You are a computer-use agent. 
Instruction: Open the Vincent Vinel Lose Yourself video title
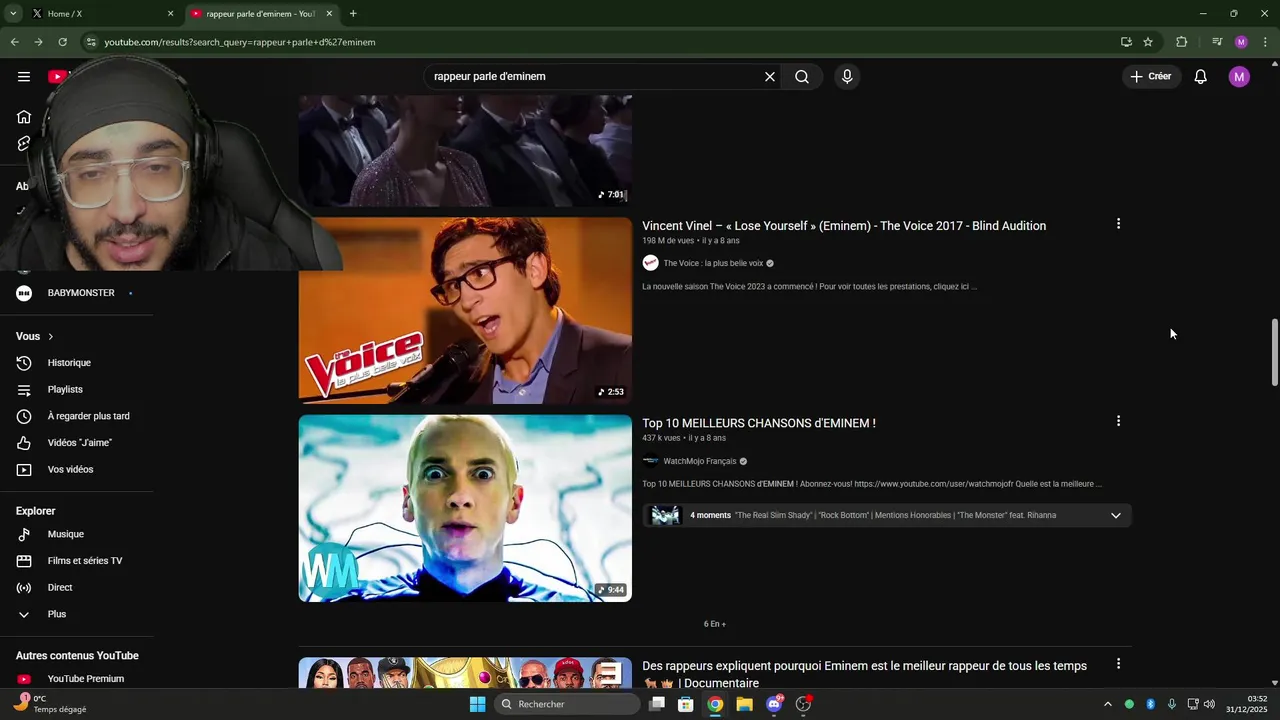[x=844, y=226]
